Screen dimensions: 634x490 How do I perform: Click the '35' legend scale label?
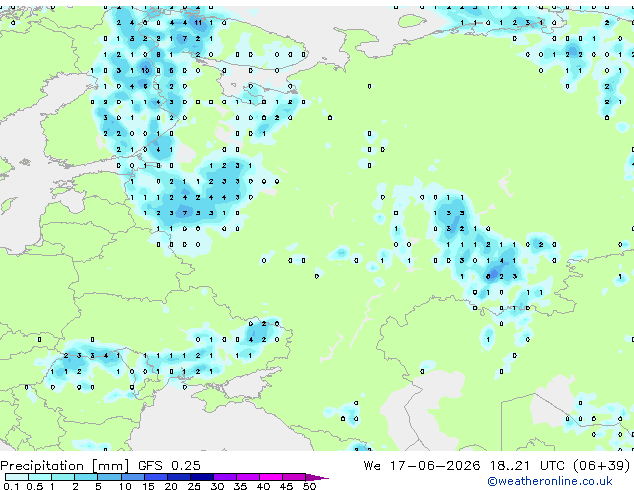[x=240, y=486]
